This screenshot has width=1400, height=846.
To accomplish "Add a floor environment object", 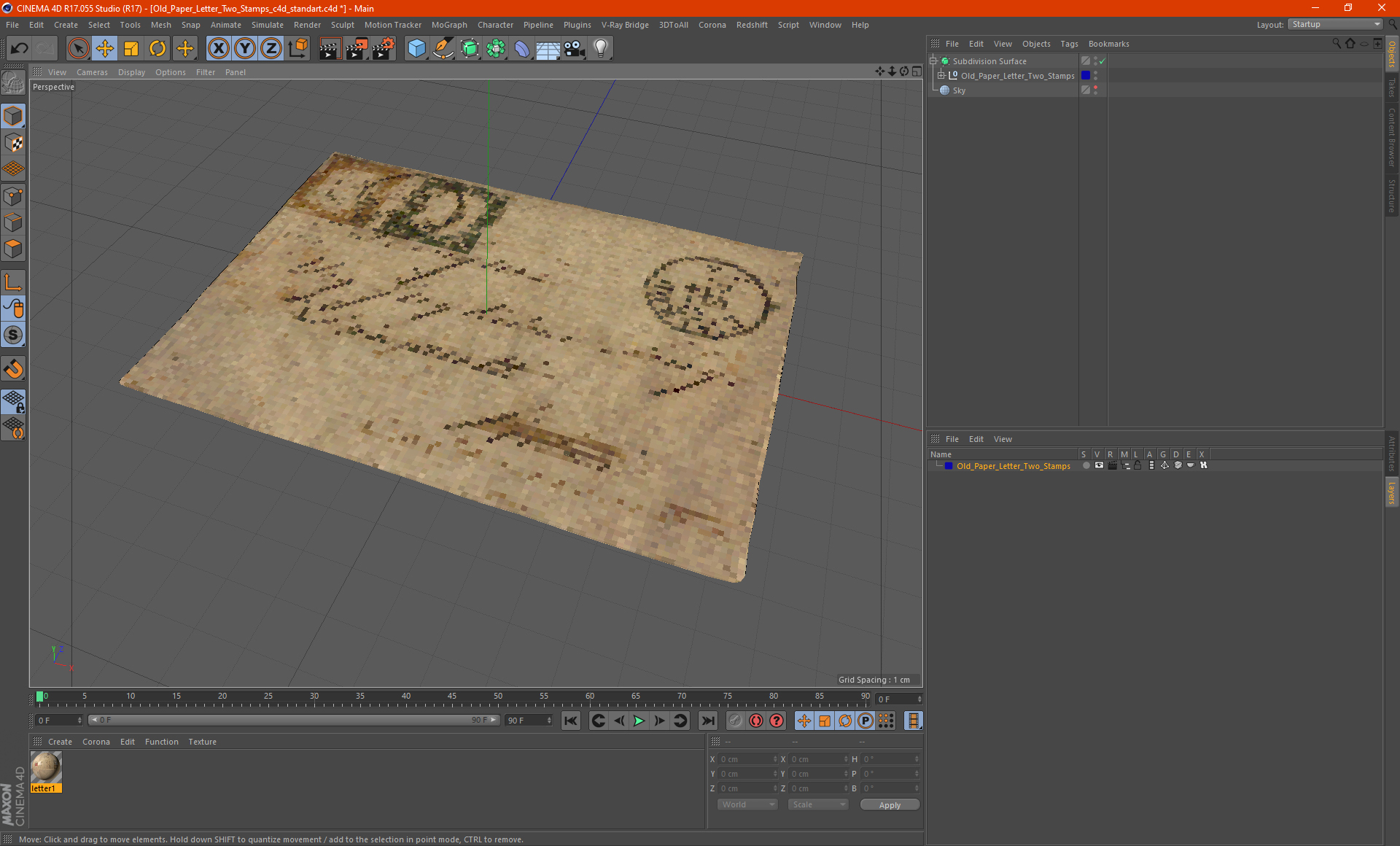I will (x=548, y=48).
